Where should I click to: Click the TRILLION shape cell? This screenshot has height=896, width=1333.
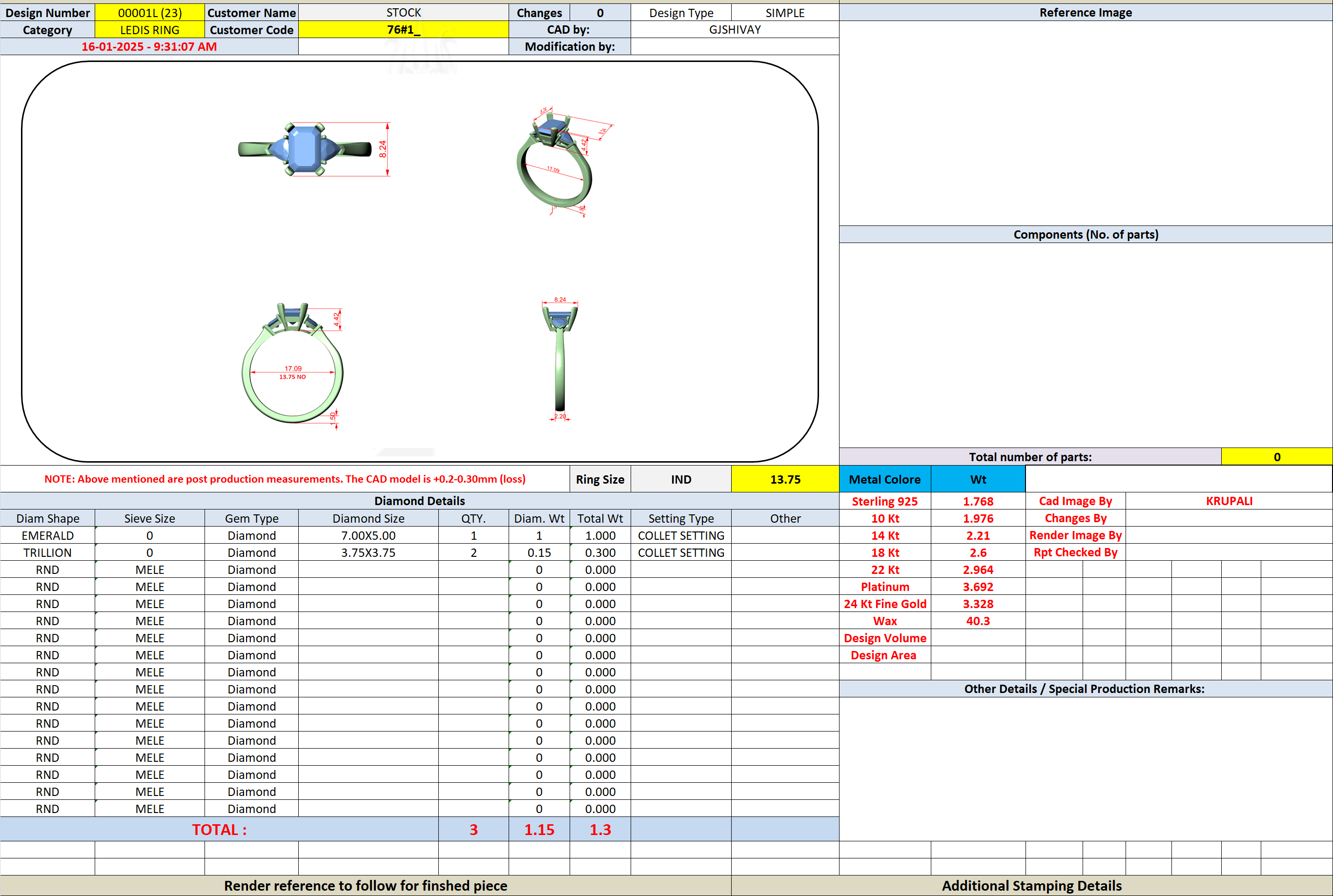coord(47,552)
